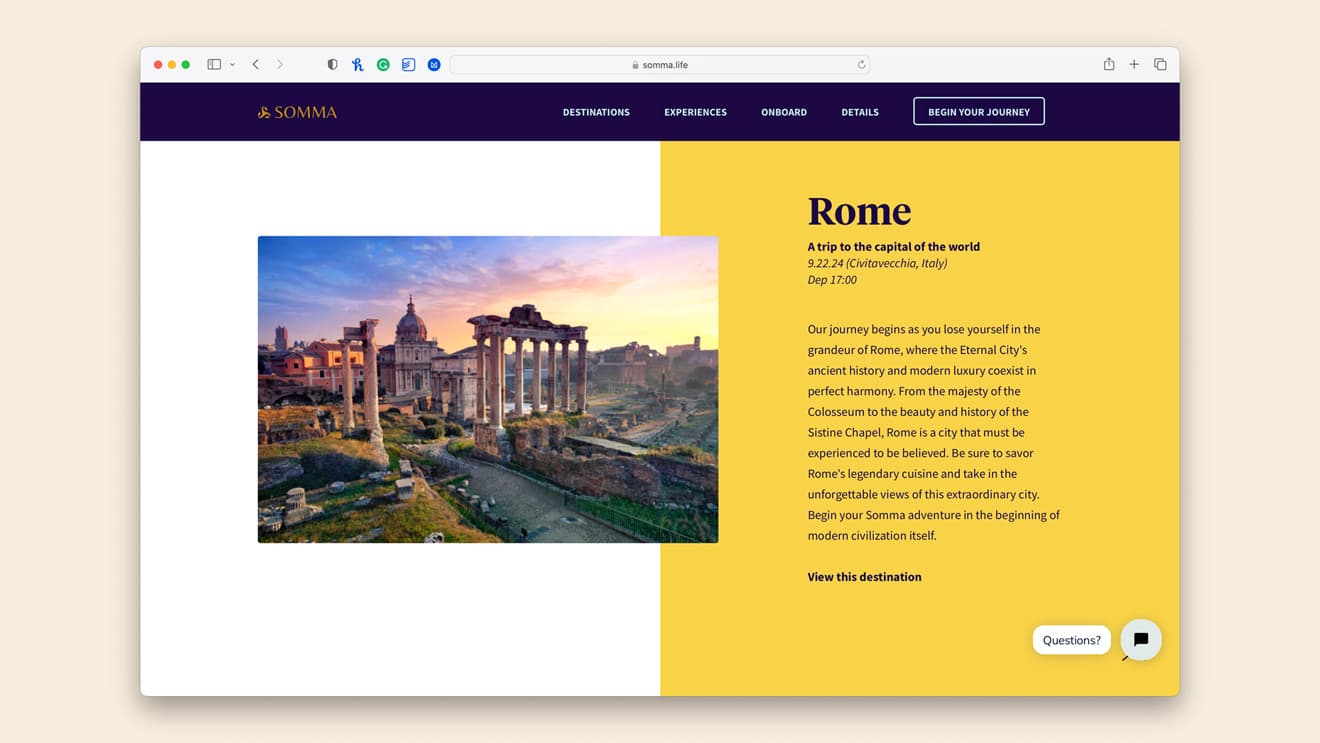Open the Destinations menu
This screenshot has height=743, width=1320.
(x=596, y=112)
